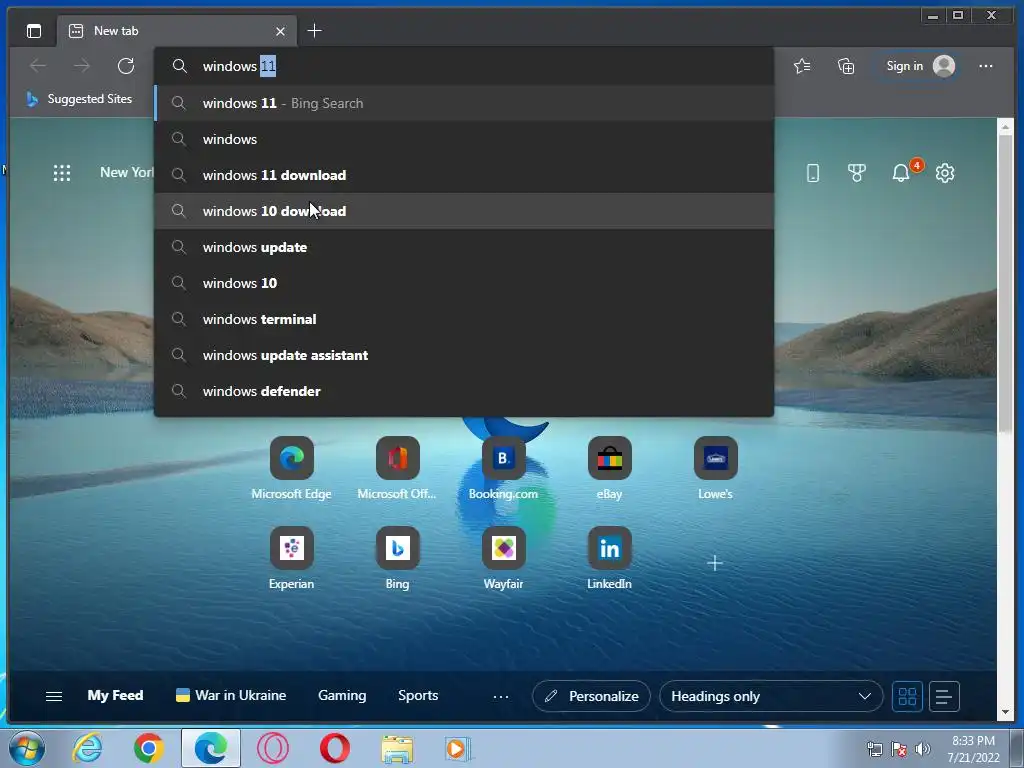Open the feed hamburger menu
The width and height of the screenshot is (1024, 768).
(x=54, y=696)
